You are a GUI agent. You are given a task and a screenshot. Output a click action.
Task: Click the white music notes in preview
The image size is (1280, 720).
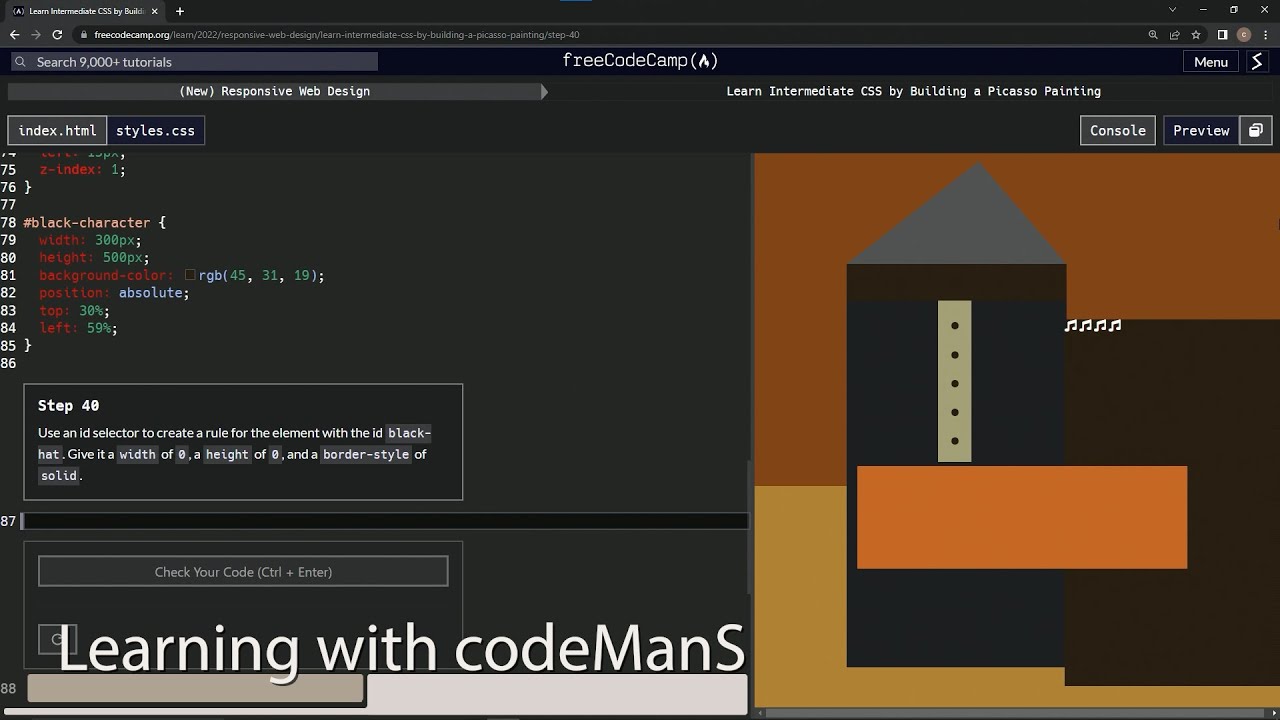point(1093,325)
